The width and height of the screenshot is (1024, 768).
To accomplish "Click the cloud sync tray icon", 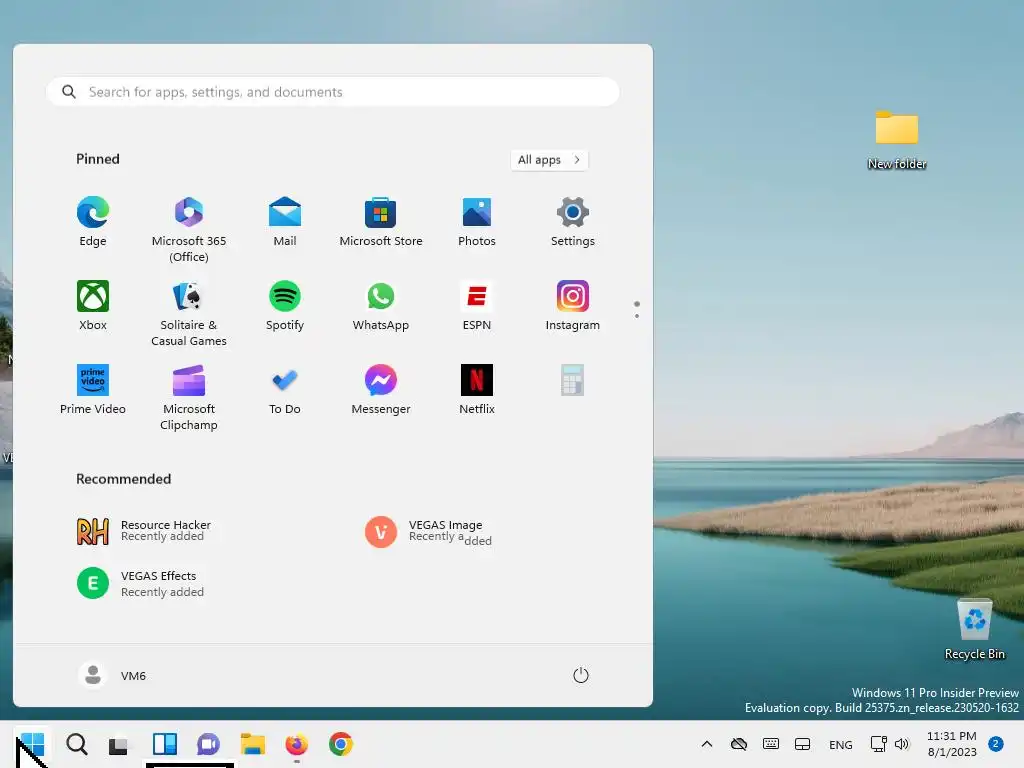I will (x=739, y=744).
